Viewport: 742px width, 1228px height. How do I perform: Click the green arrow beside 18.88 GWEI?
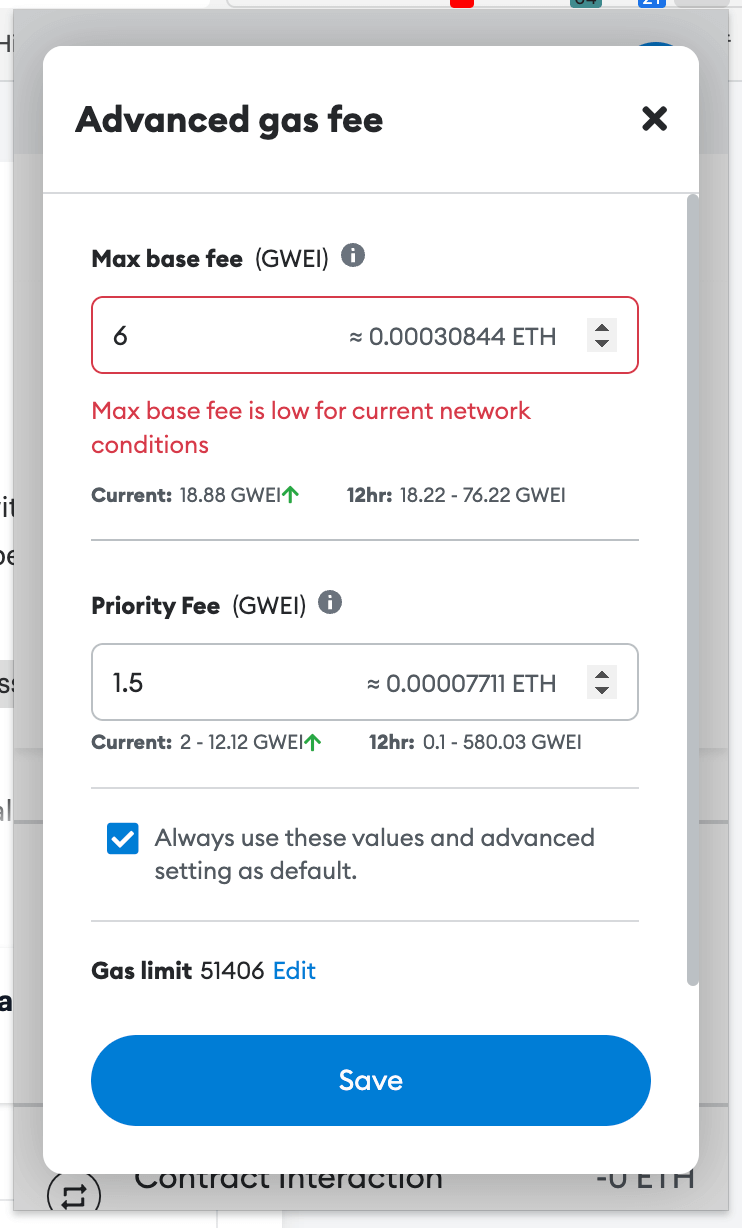[x=291, y=494]
